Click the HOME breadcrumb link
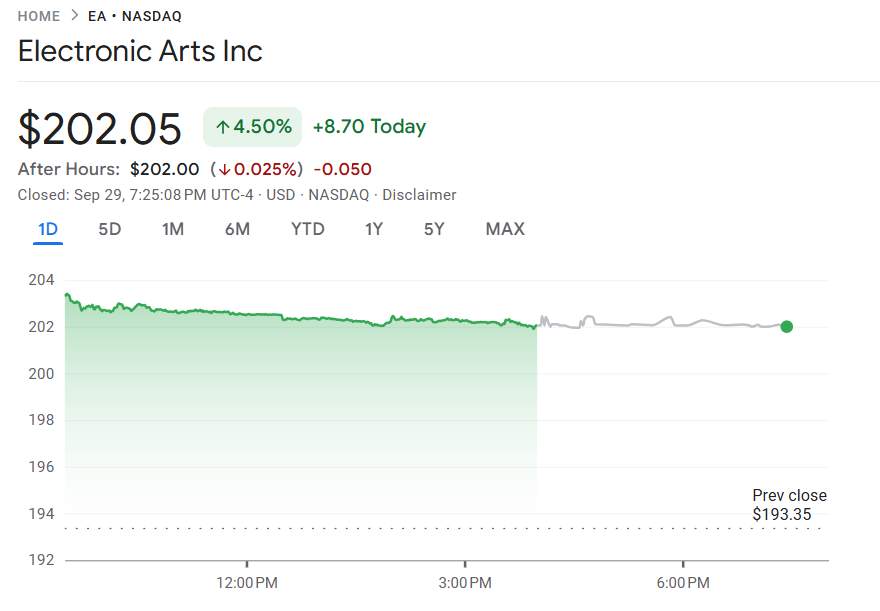The image size is (880, 611). pos(39,16)
